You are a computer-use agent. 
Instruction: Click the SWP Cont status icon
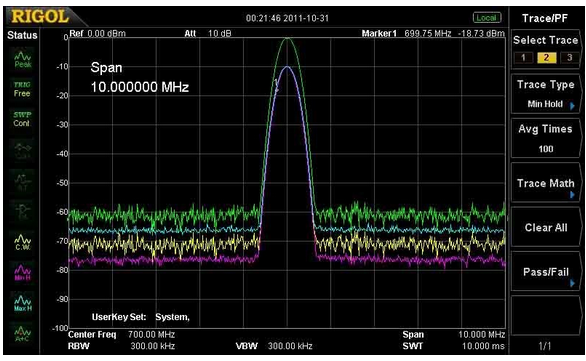pos(22,119)
